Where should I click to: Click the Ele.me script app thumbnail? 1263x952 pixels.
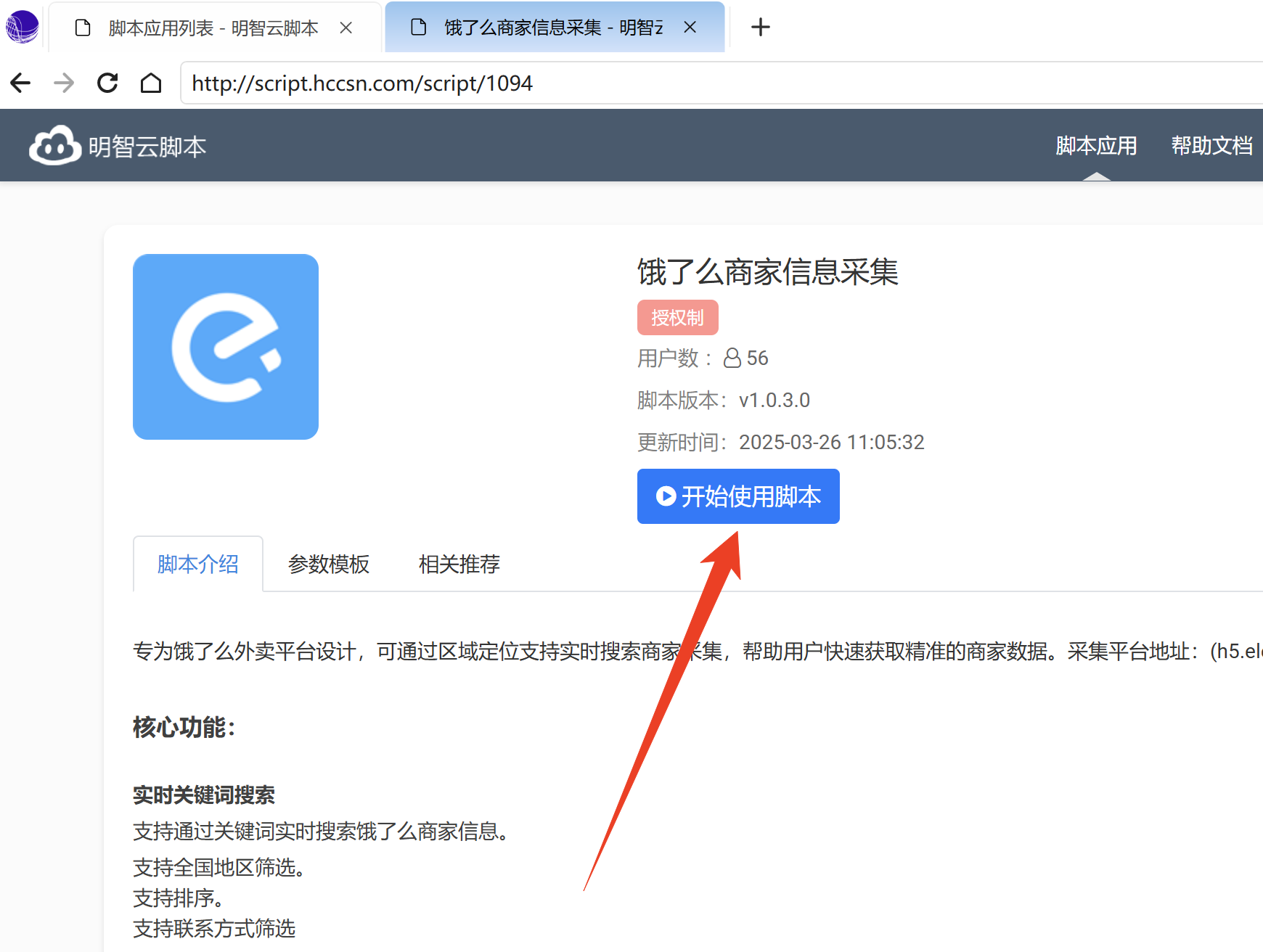pos(226,347)
